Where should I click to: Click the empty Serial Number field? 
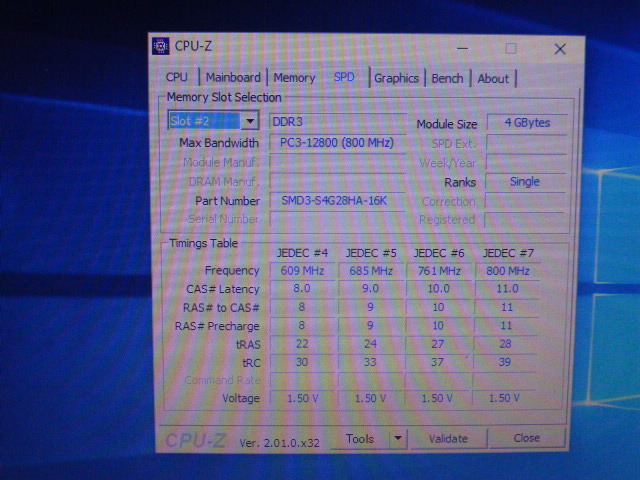(337, 220)
